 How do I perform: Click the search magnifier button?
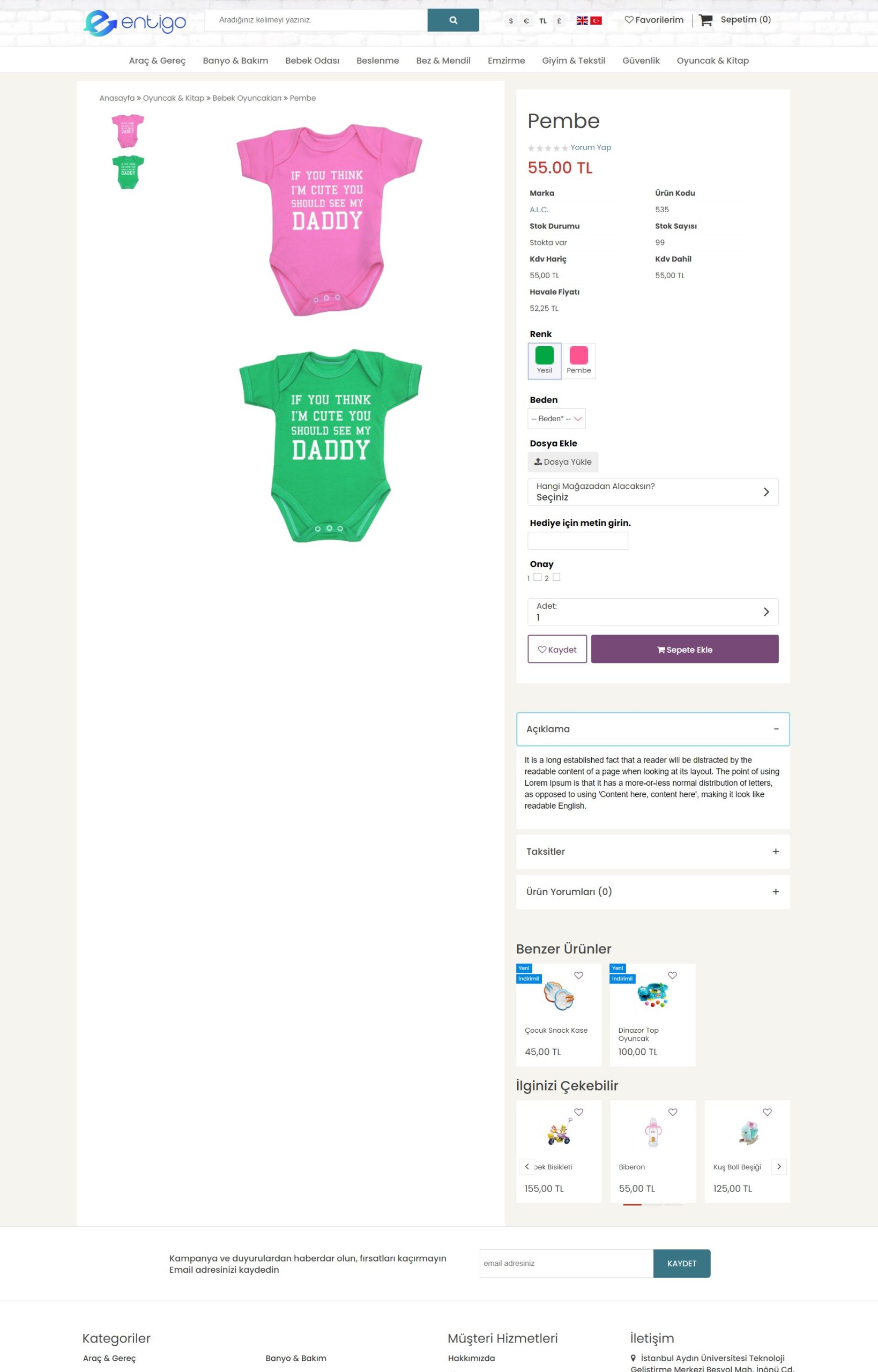[453, 20]
